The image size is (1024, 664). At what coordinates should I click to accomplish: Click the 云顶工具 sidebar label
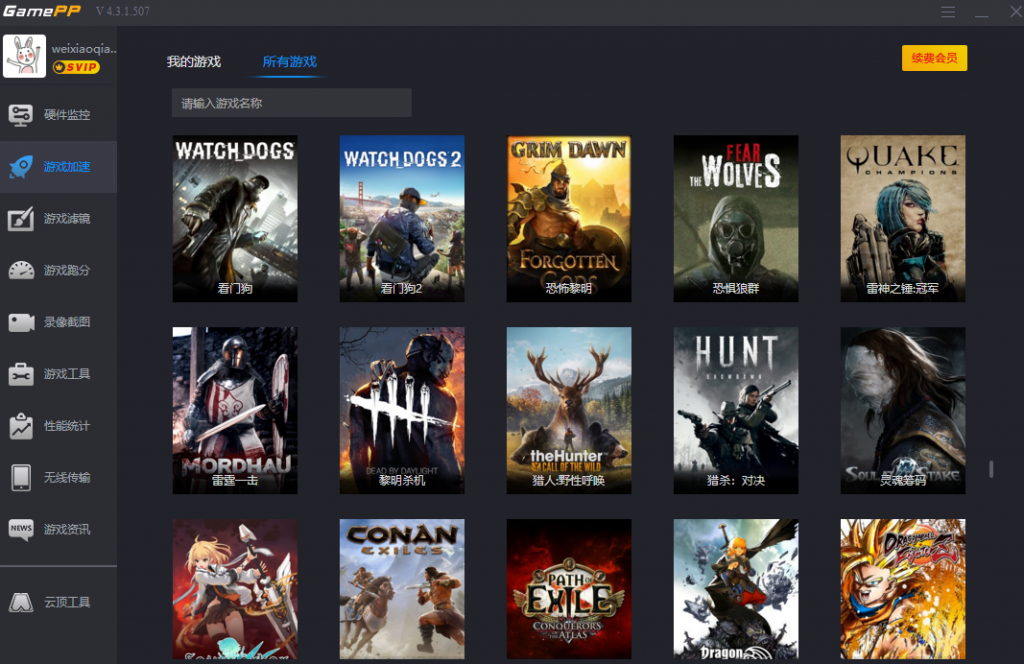tap(67, 602)
